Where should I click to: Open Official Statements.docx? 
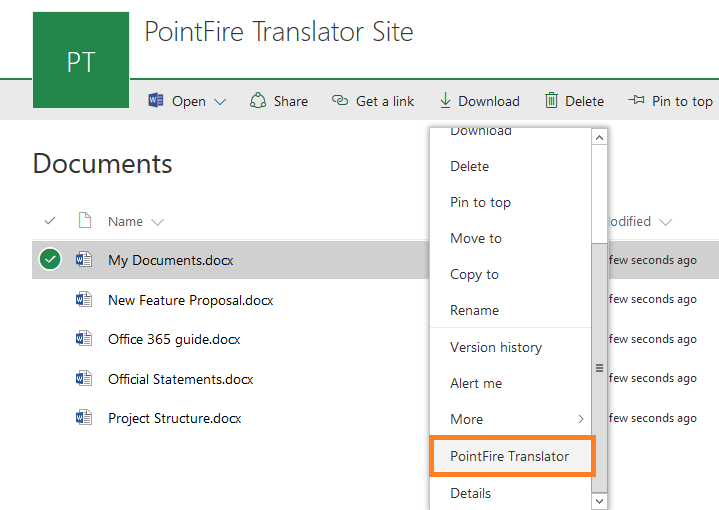click(181, 379)
